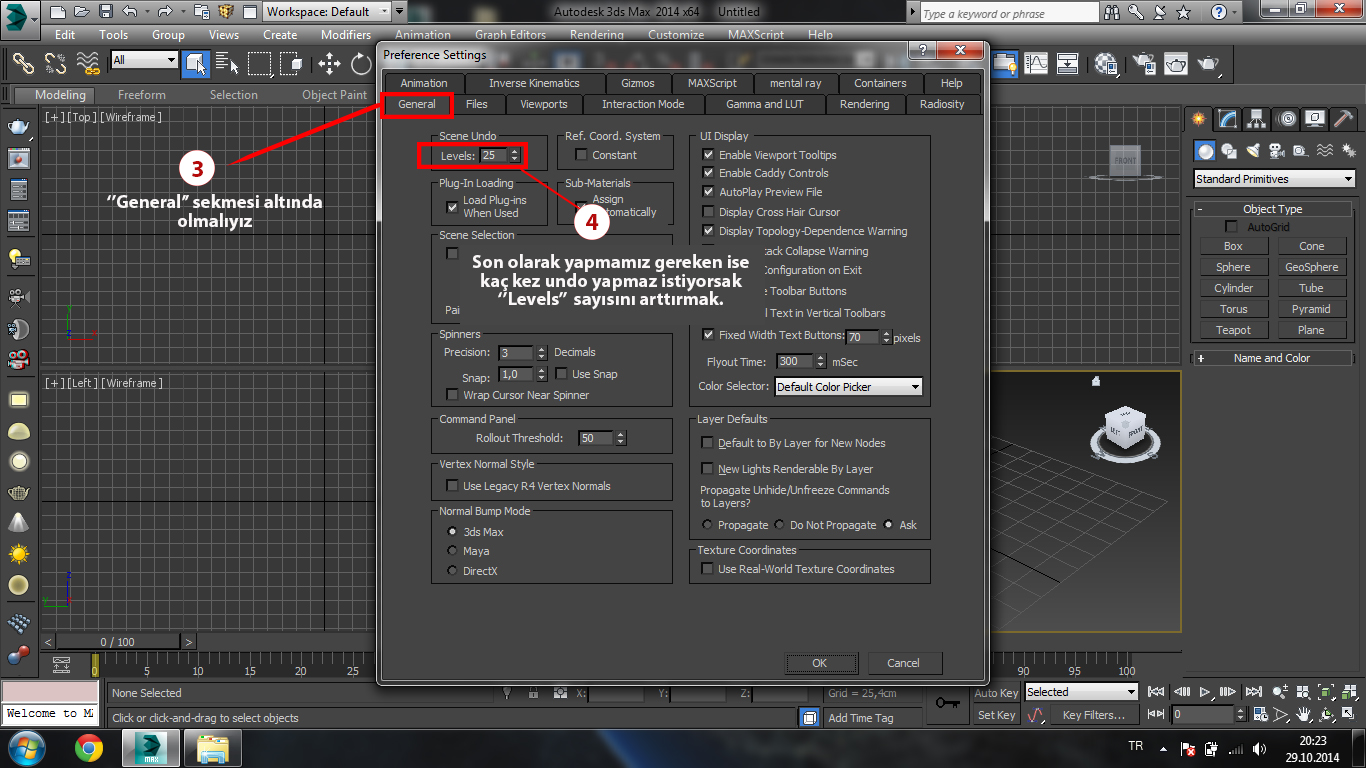1366x768 pixels.
Task: Click the Scene Undo Levels spinner arrows
Action: [x=514, y=155]
